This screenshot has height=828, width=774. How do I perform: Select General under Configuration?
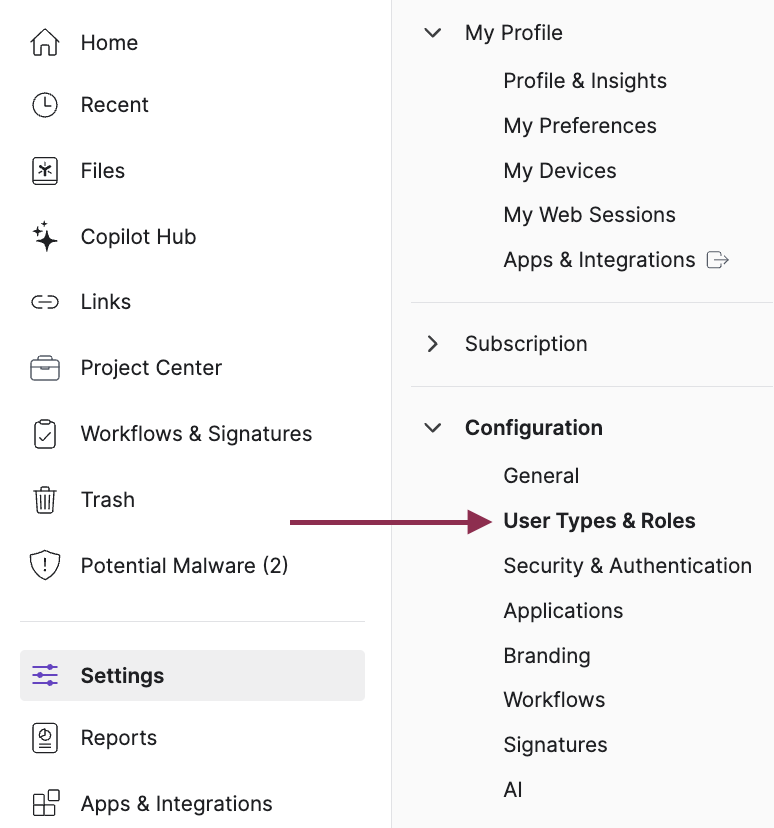[x=541, y=475]
